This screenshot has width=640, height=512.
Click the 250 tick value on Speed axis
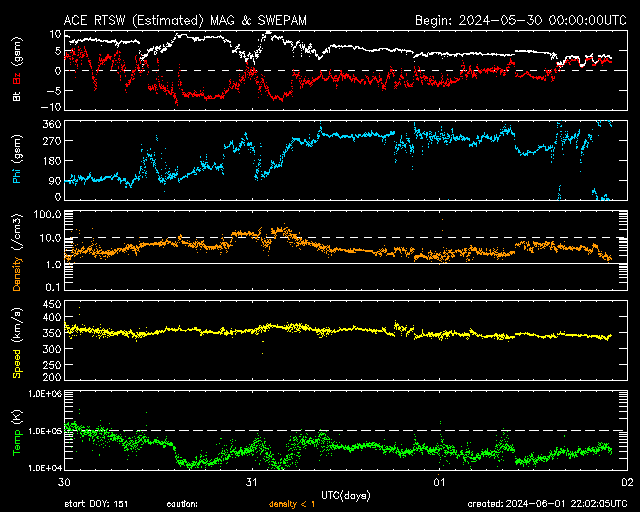click(x=52, y=365)
